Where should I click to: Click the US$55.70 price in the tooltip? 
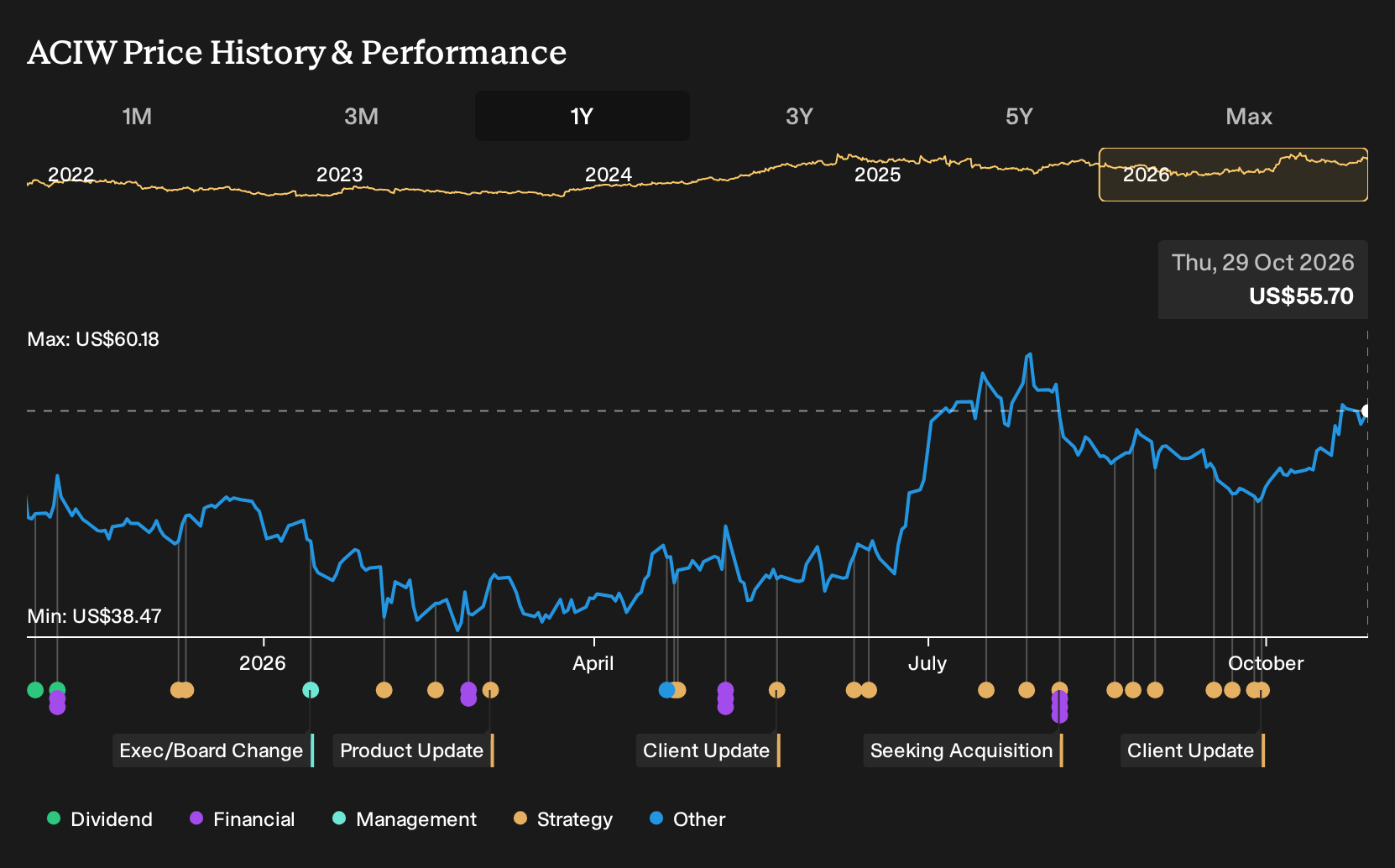tap(1301, 296)
